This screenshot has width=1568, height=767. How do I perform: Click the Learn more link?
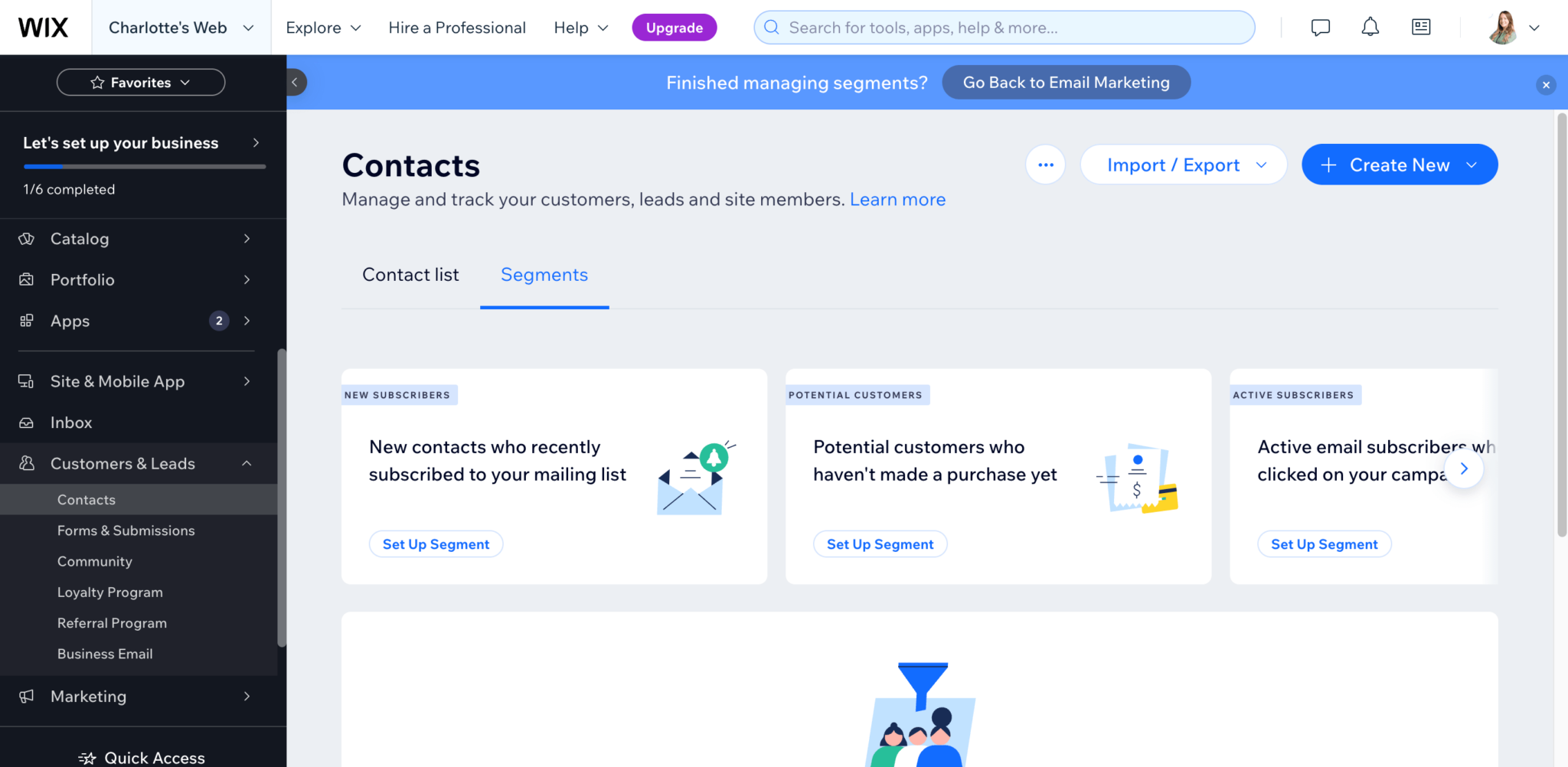click(x=897, y=199)
